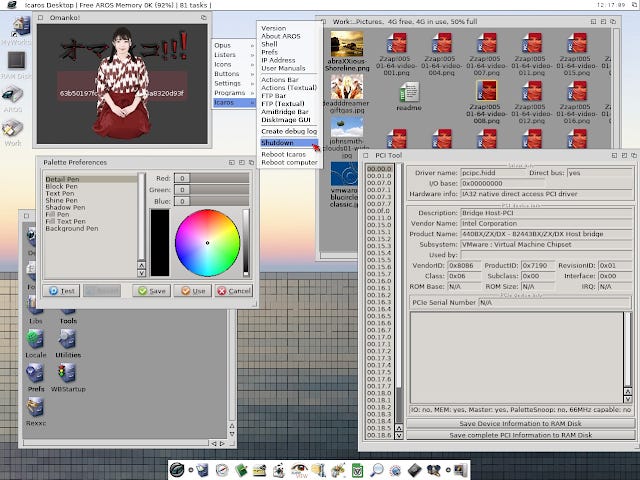
Task: Click the black chip icon in dock
Action: coord(414,470)
